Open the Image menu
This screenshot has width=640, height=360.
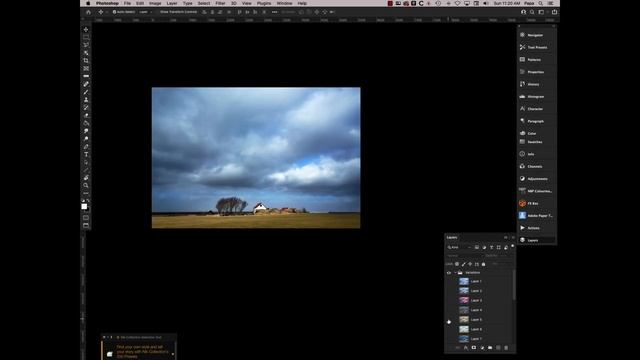click(155, 3)
